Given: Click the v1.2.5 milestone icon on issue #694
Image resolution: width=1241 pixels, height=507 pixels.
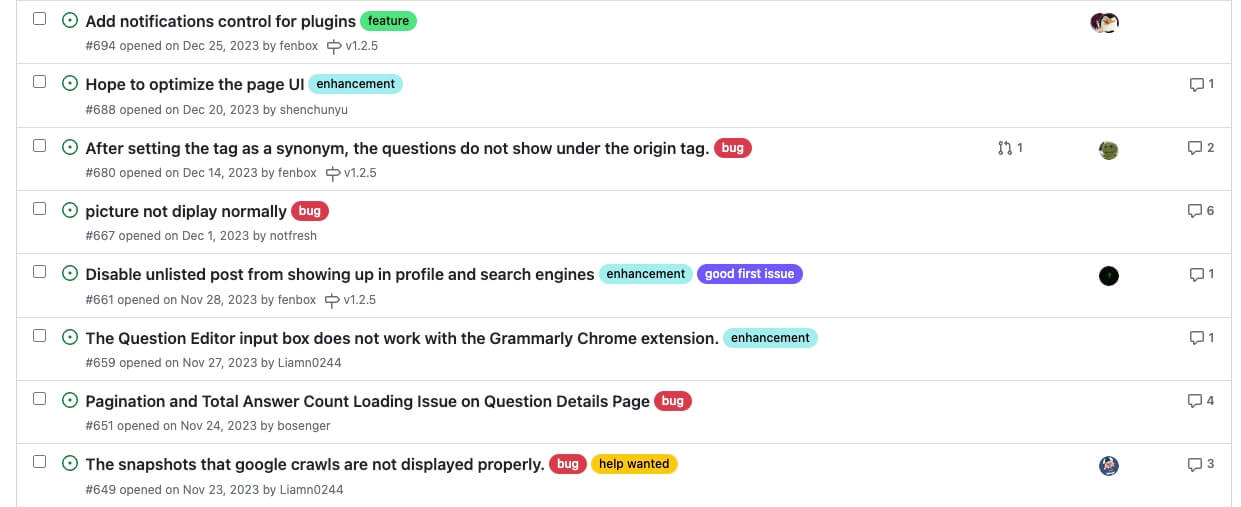Looking at the screenshot, I should coord(334,46).
